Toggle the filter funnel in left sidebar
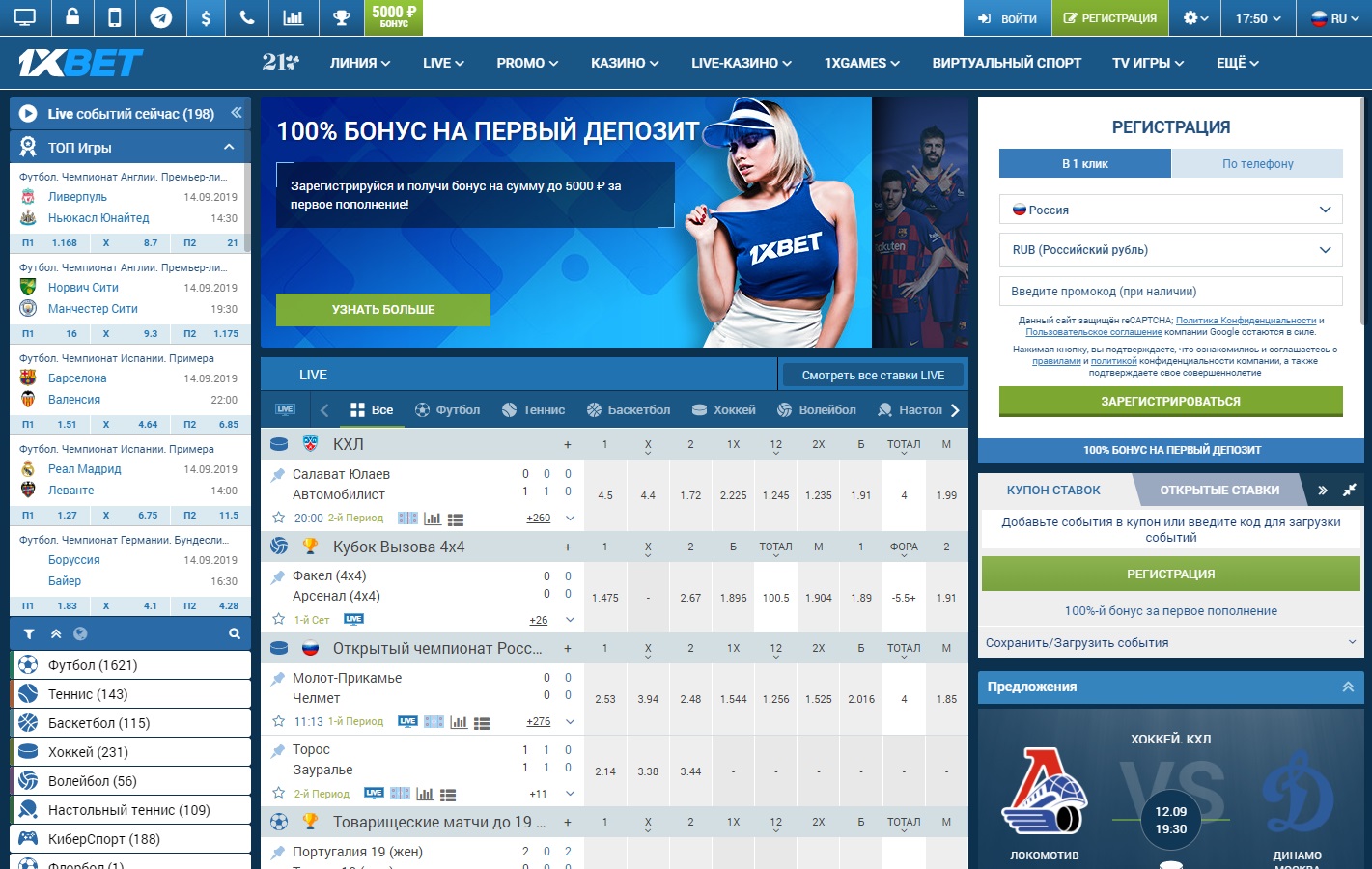1372x869 pixels. pos(27,633)
